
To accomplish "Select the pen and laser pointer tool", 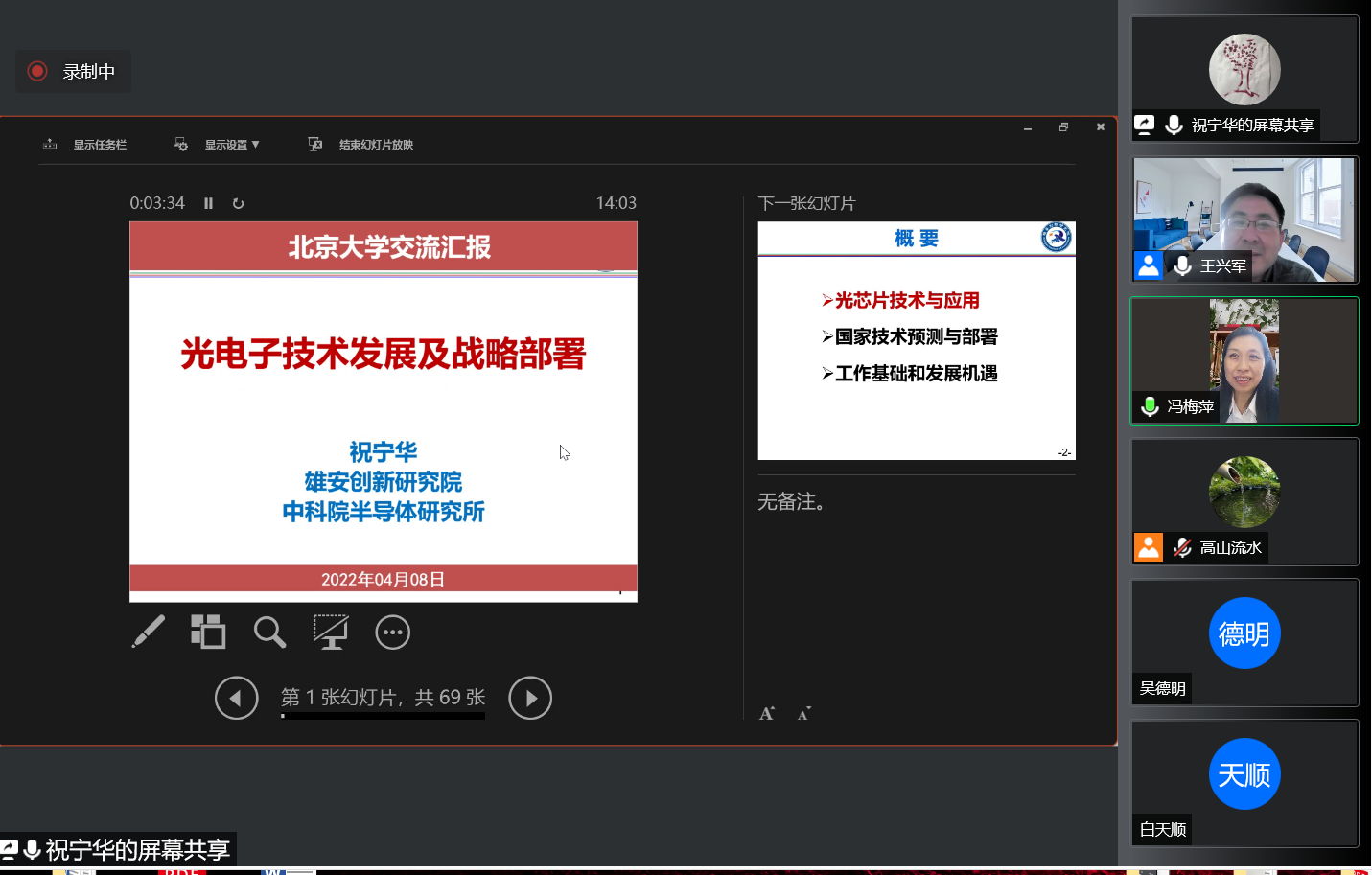I will (x=149, y=633).
